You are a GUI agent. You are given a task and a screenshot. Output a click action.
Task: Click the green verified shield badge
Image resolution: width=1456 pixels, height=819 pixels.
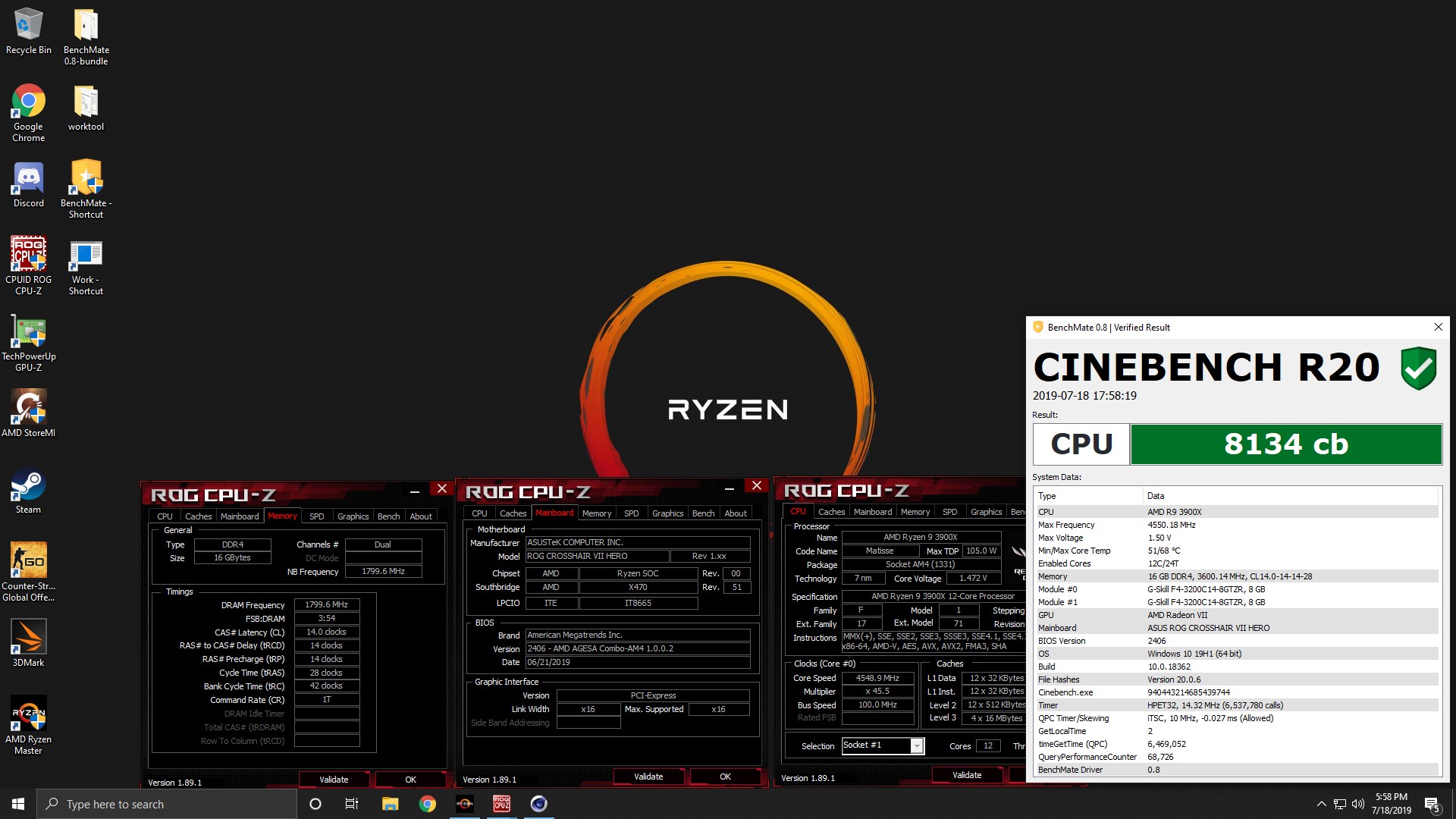coord(1418,369)
